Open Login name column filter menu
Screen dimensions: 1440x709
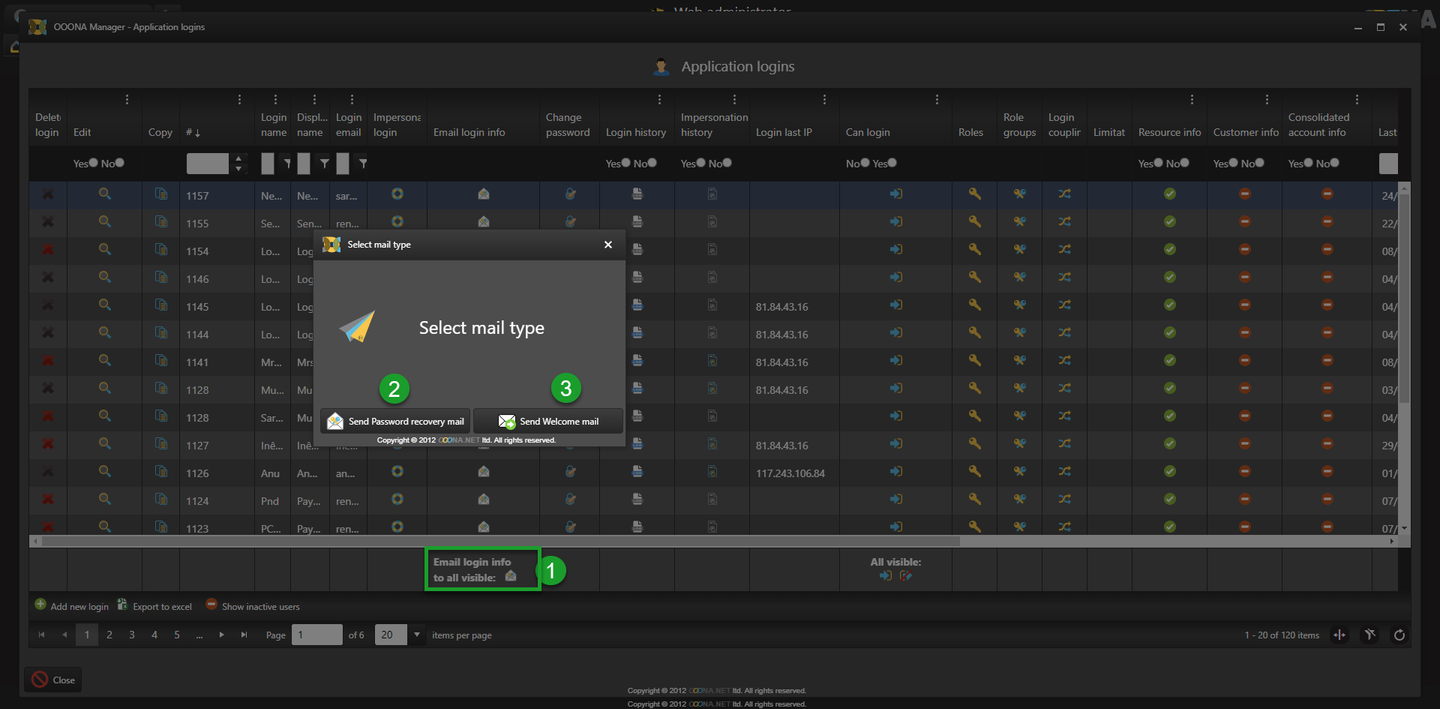click(x=287, y=163)
